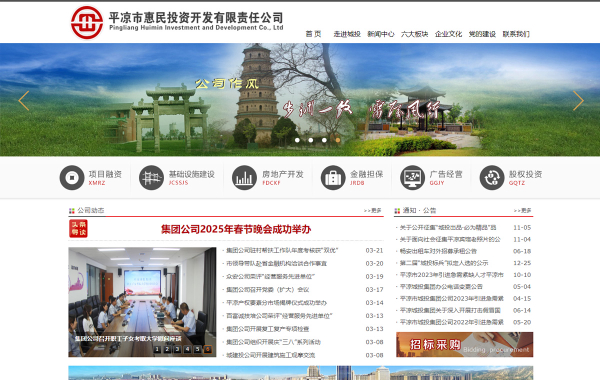Show news photo slide 6
600x380 pixels.
(207, 349)
